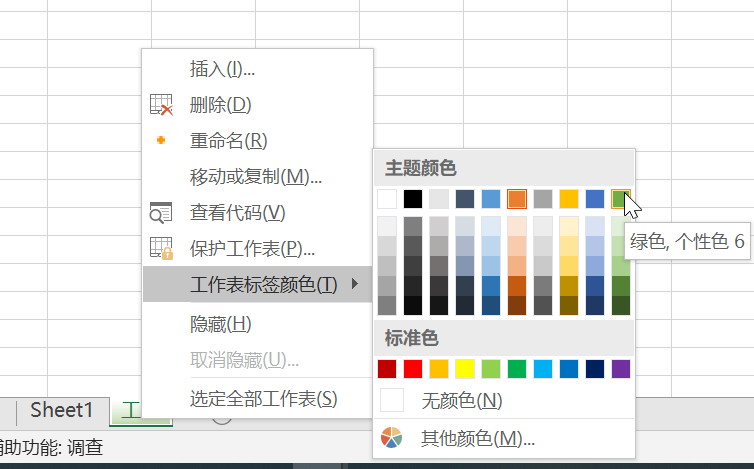Click 隐藏(H) to hide the sheet
This screenshot has height=469, width=754.
[258, 324]
